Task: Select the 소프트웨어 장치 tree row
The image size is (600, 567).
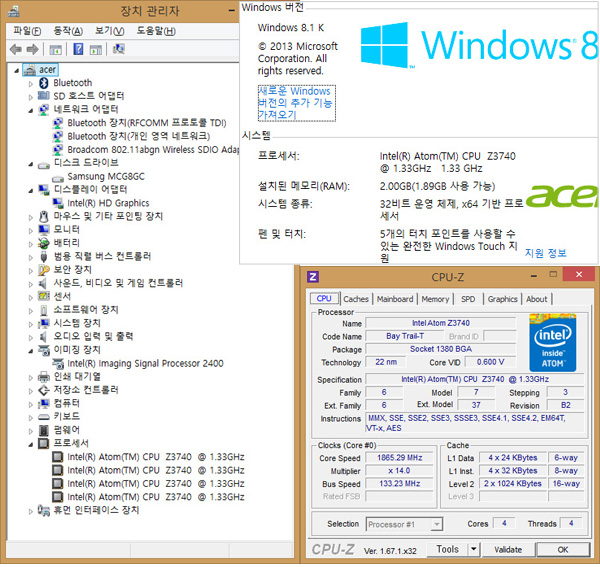Action: click(x=86, y=310)
